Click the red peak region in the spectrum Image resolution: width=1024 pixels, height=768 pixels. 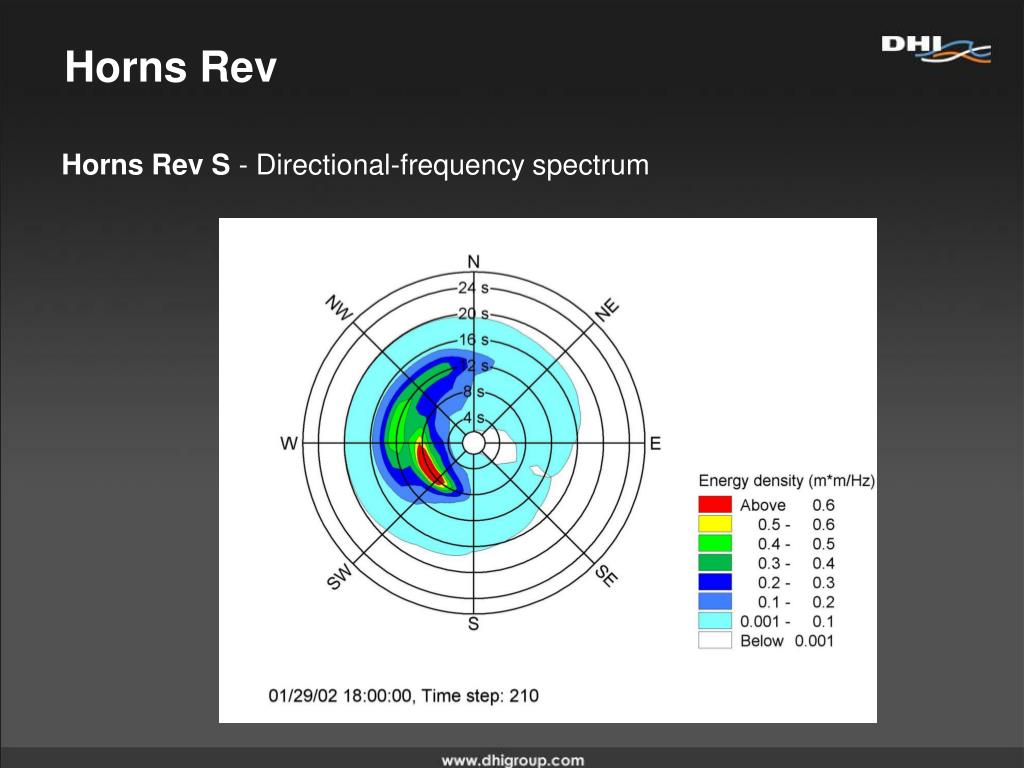(x=431, y=464)
